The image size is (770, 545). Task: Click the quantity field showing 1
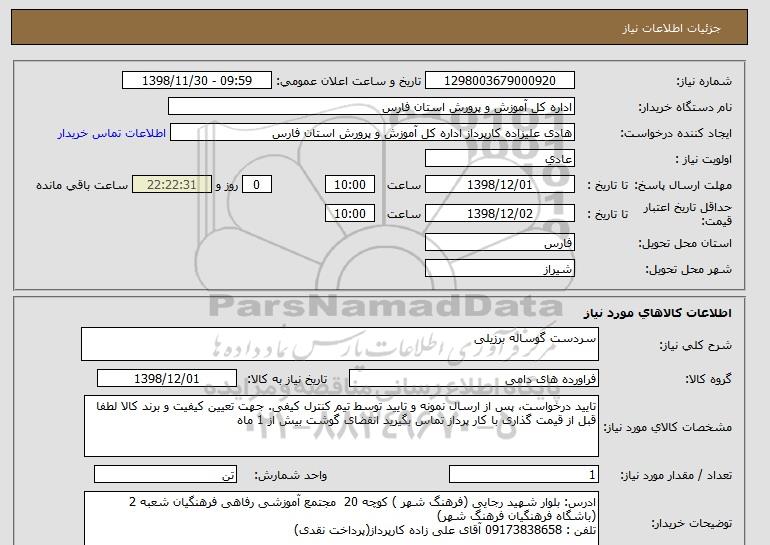pos(523,474)
